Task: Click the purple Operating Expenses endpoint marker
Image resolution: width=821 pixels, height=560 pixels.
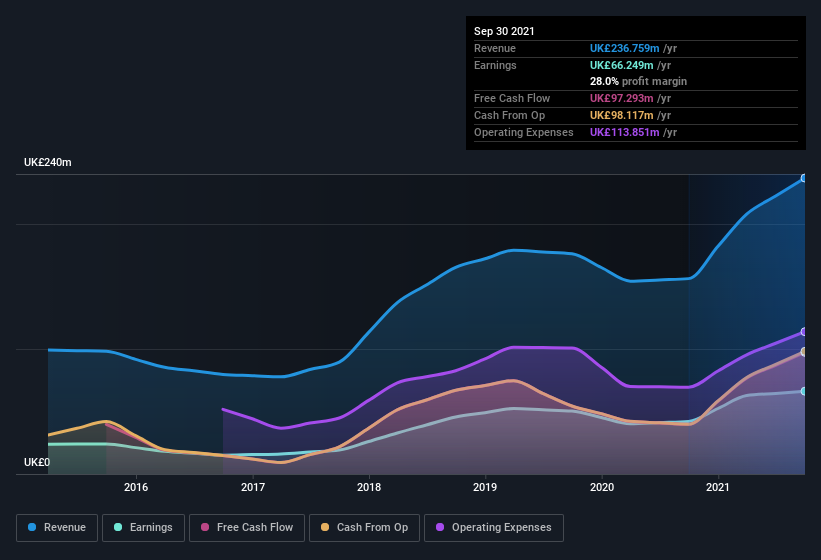Action: point(803,332)
